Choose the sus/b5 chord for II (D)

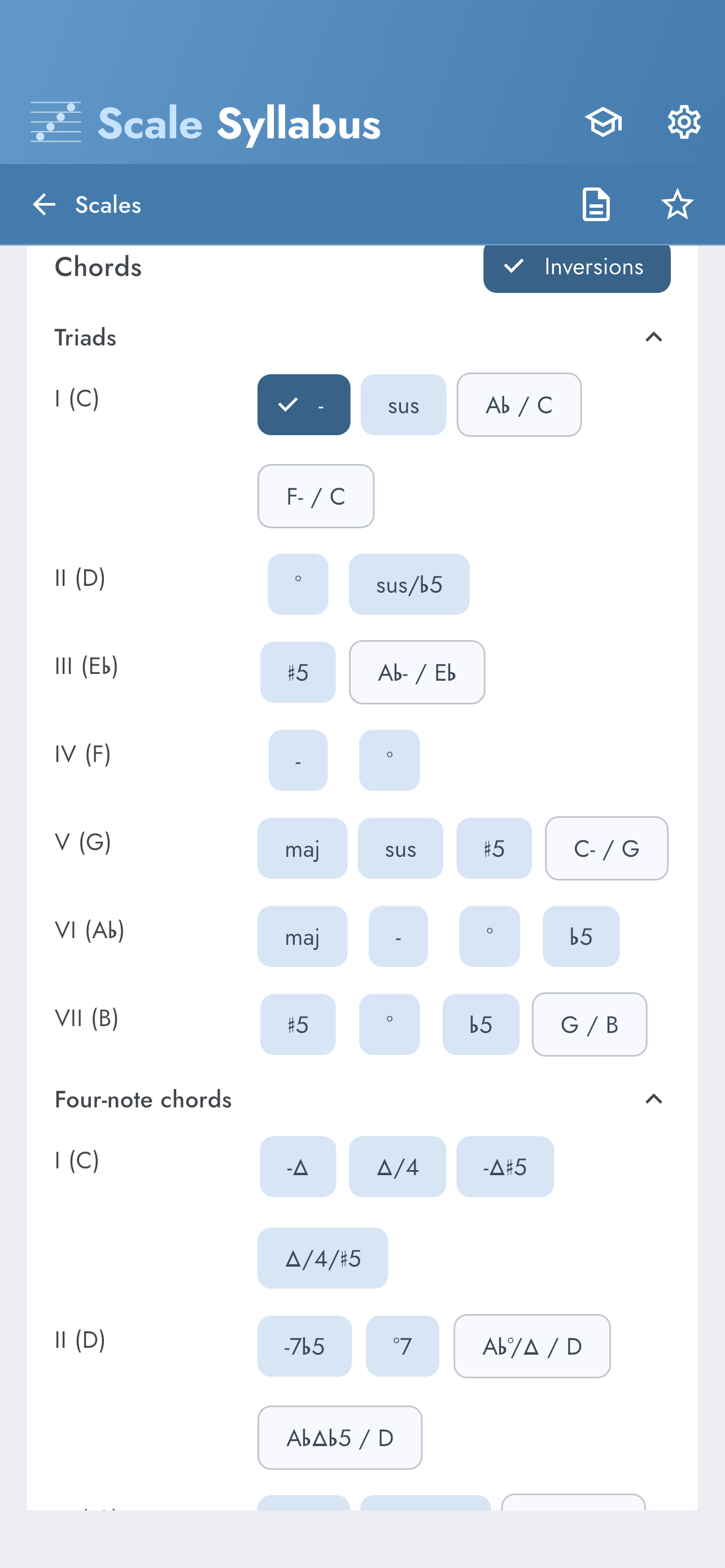tap(408, 584)
